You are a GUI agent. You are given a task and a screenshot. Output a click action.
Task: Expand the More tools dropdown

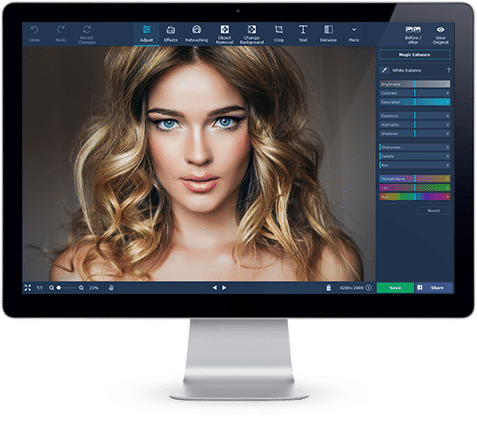click(354, 34)
